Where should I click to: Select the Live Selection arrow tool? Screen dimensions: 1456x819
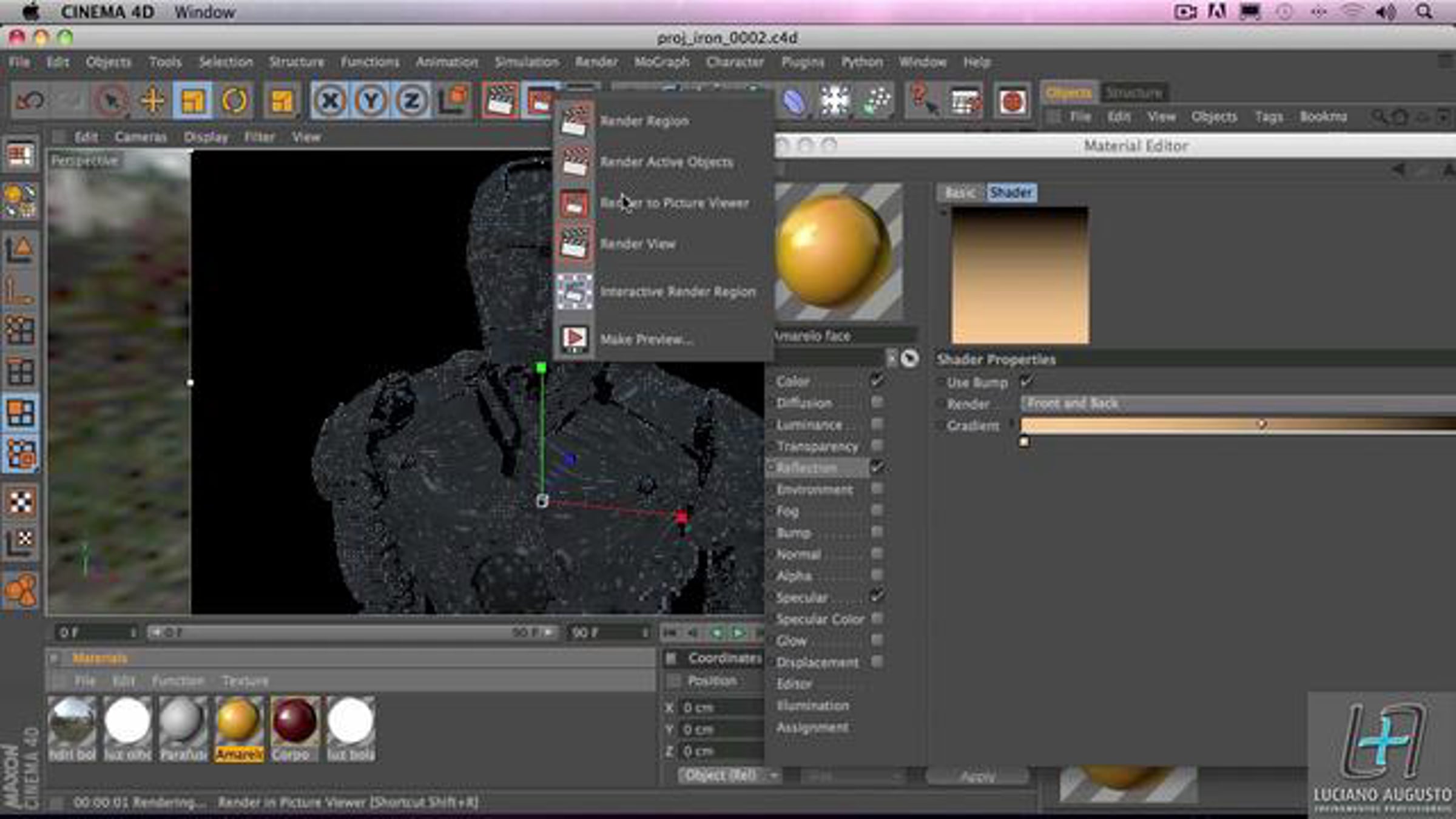(110, 100)
